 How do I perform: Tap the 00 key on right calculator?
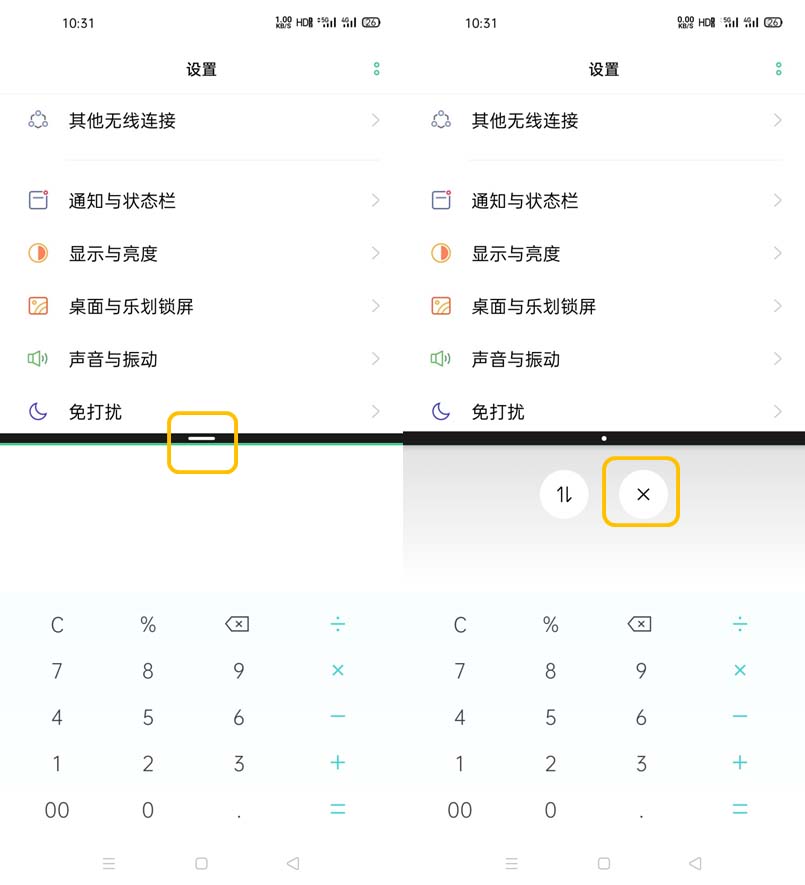point(460,810)
